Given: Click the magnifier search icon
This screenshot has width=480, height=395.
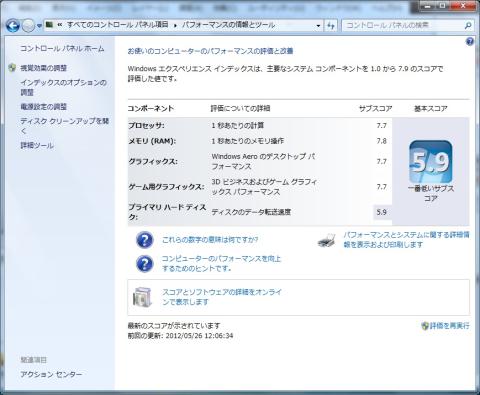Looking at the screenshot, I should click(x=468, y=26).
